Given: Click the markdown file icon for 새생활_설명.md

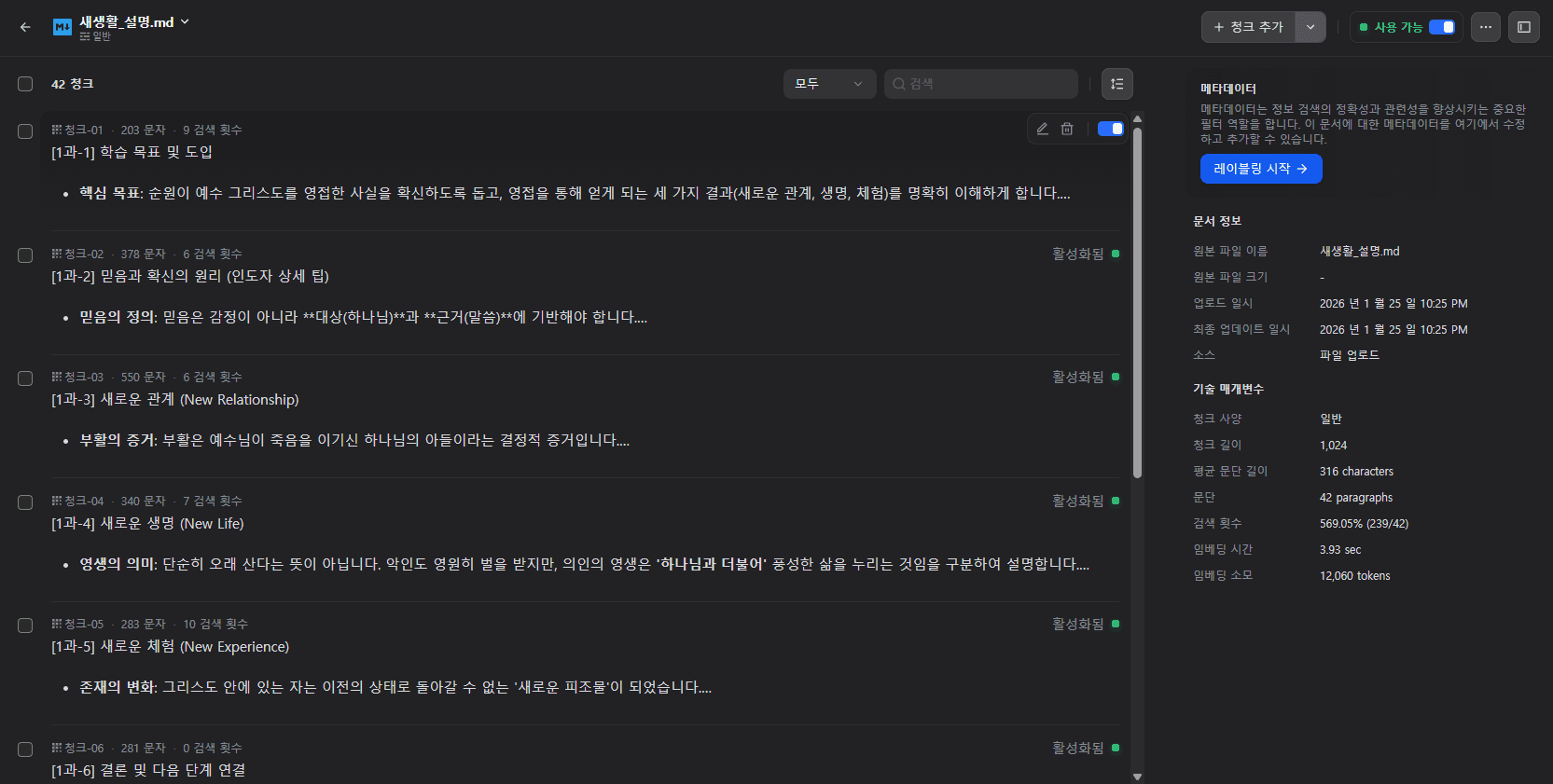Looking at the screenshot, I should coord(62,27).
